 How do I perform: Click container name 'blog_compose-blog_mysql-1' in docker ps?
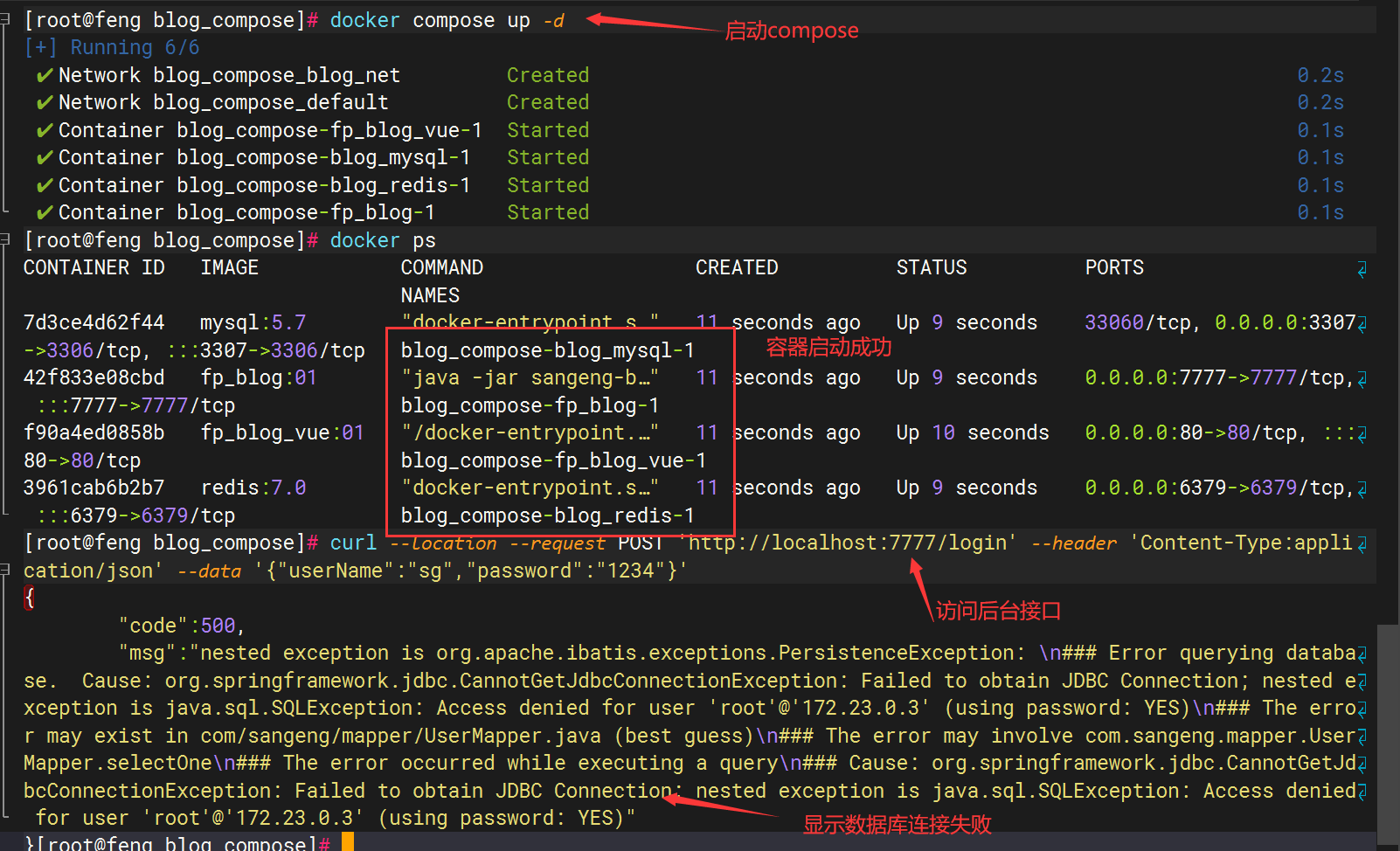tap(548, 350)
